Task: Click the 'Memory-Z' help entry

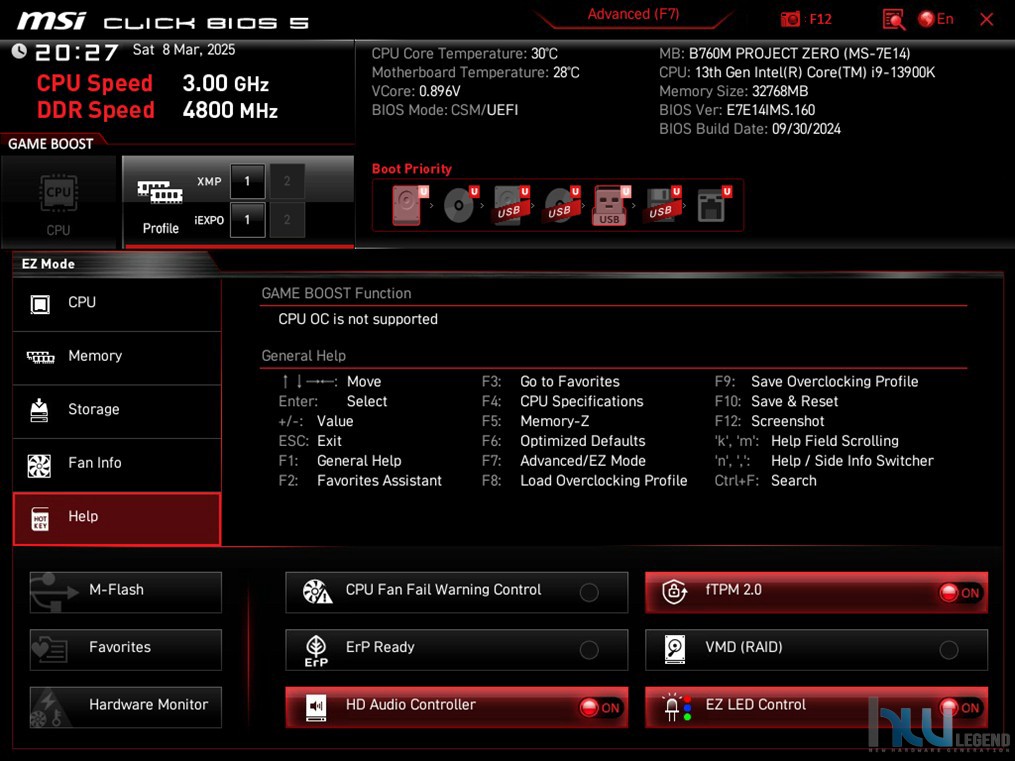Action: tap(555, 421)
